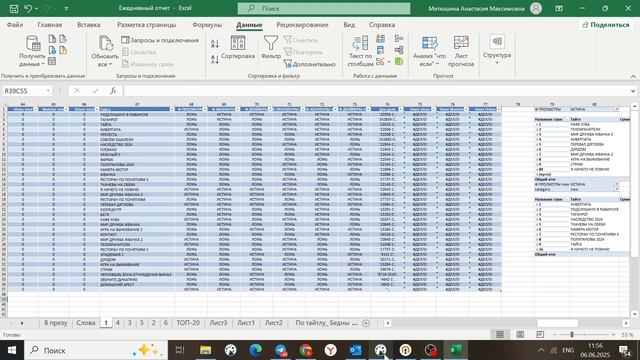
Task: Click the Excel Поиск search box
Action: (x=324, y=8)
